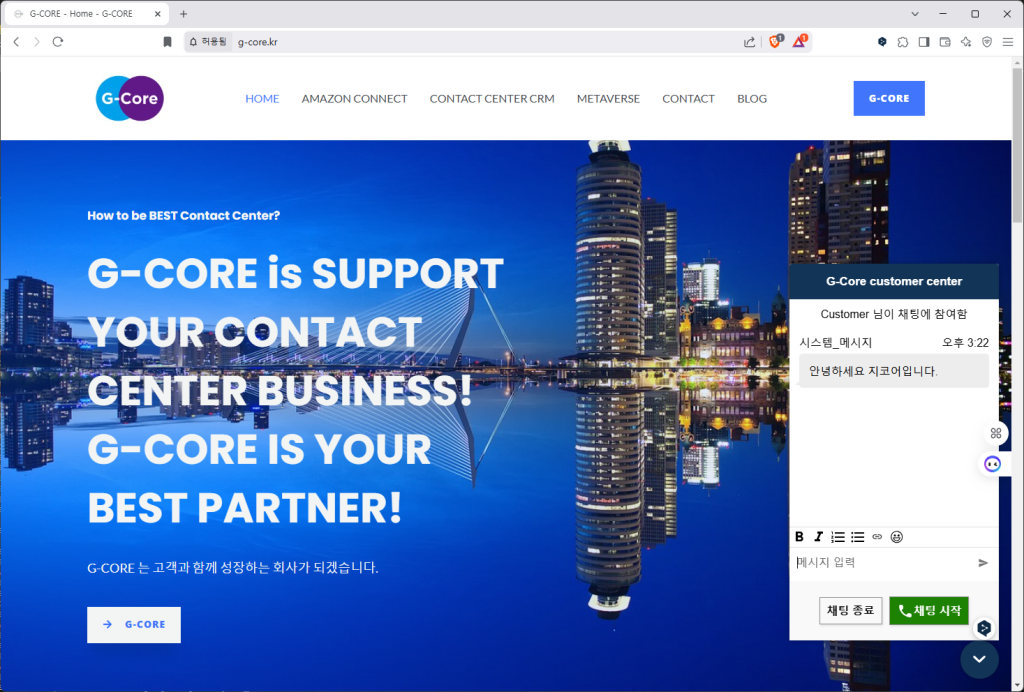Bookmark this page
The image size is (1024, 692).
167,42
